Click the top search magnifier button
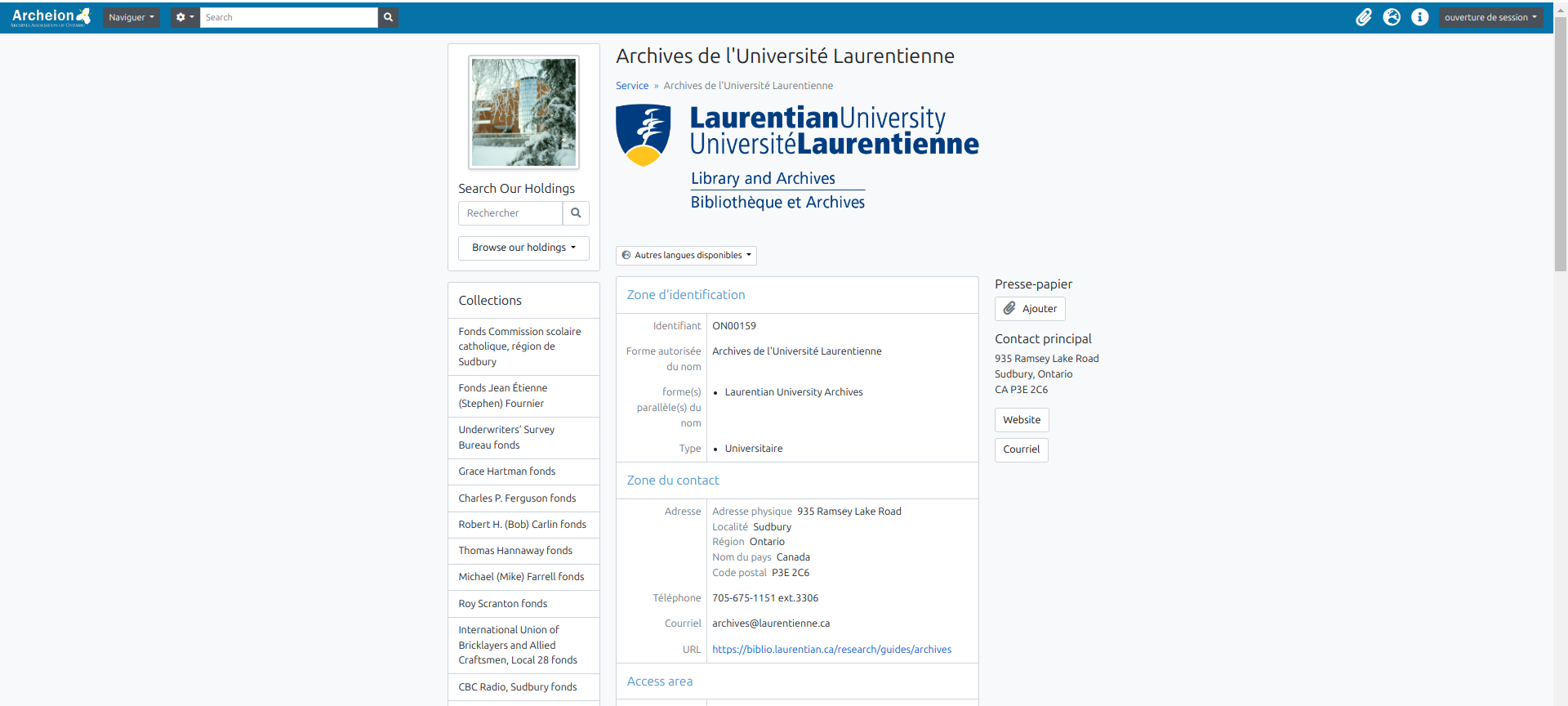 point(388,17)
